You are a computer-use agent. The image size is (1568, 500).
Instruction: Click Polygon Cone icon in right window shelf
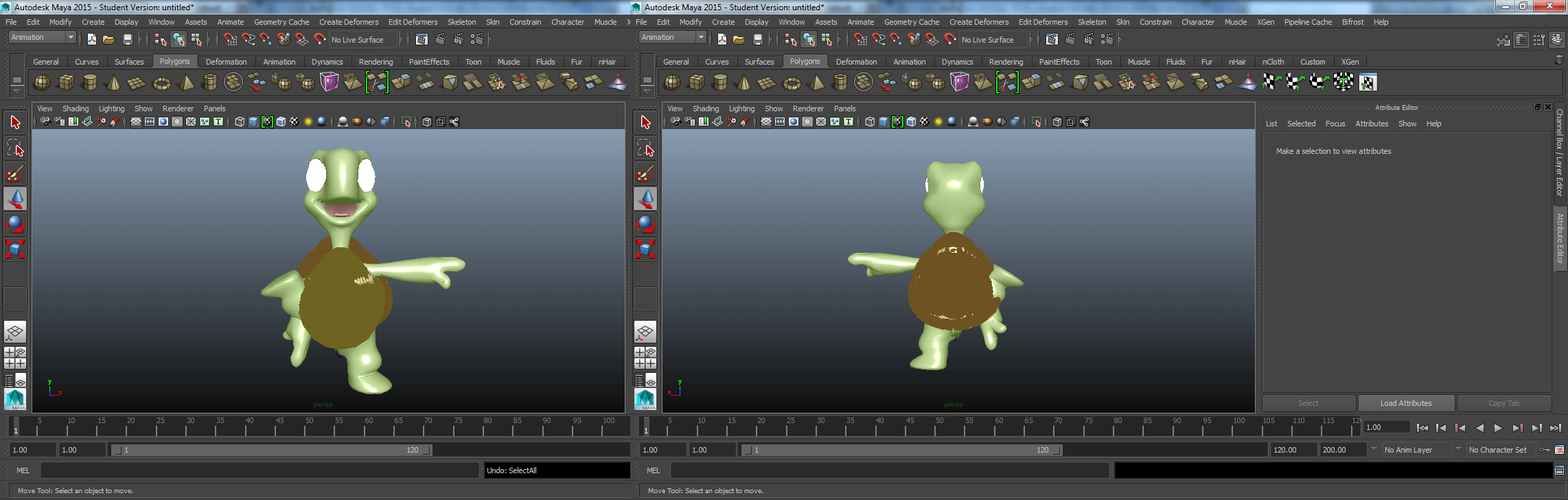click(x=743, y=82)
